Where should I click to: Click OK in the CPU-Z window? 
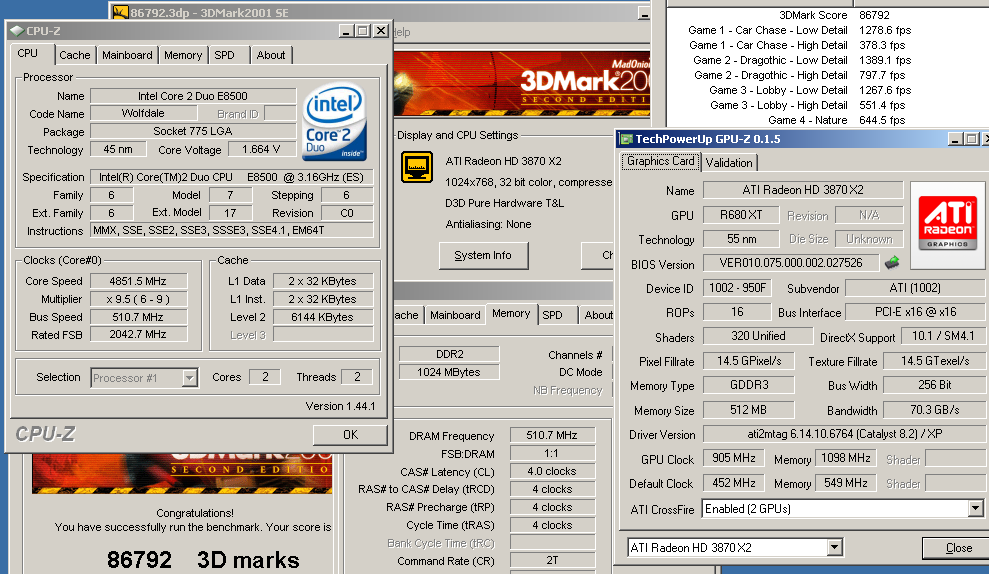[x=351, y=435]
